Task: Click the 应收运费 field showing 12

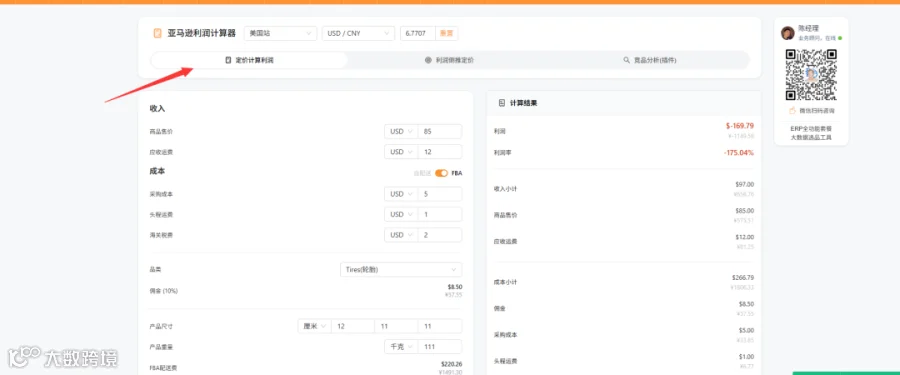Action: click(440, 152)
